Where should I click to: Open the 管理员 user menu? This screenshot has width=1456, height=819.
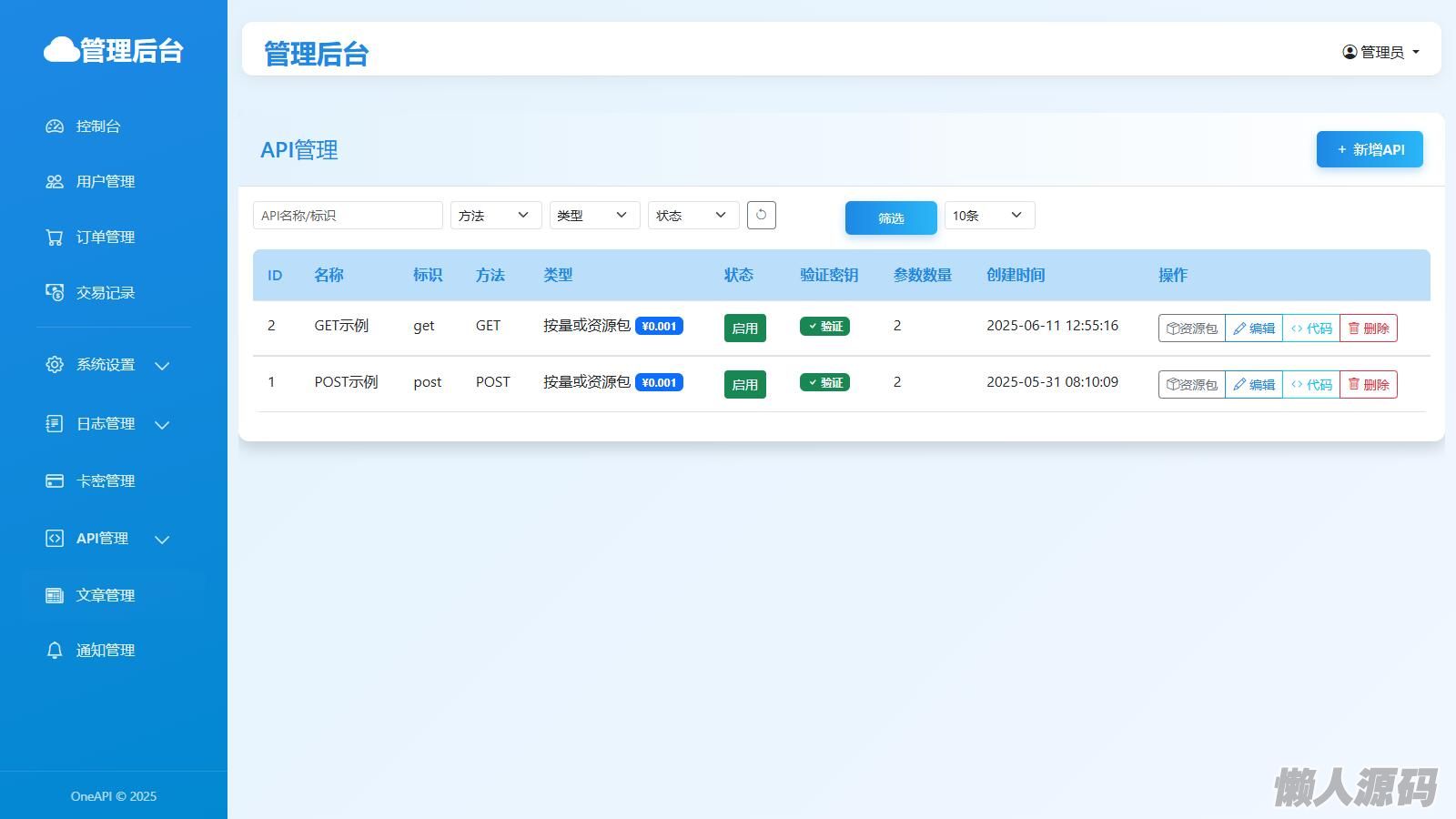[1380, 53]
